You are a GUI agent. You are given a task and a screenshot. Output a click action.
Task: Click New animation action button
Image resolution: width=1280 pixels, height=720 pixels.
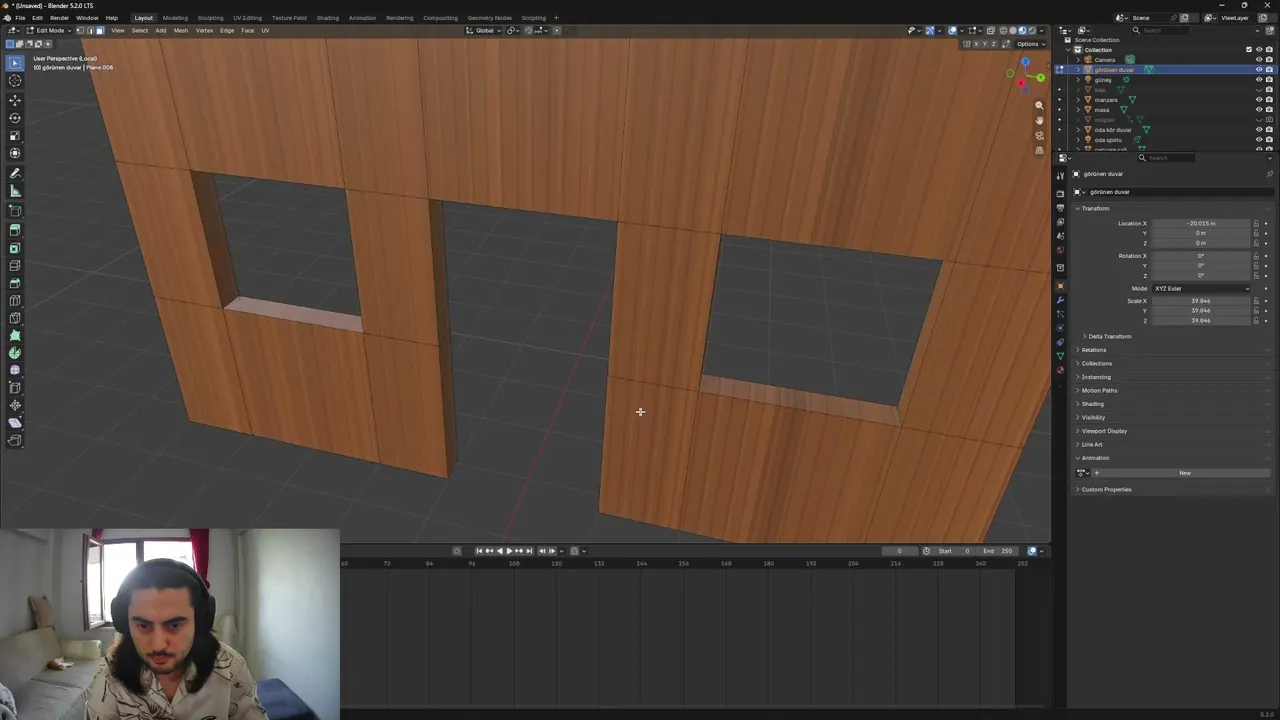pos(1185,473)
